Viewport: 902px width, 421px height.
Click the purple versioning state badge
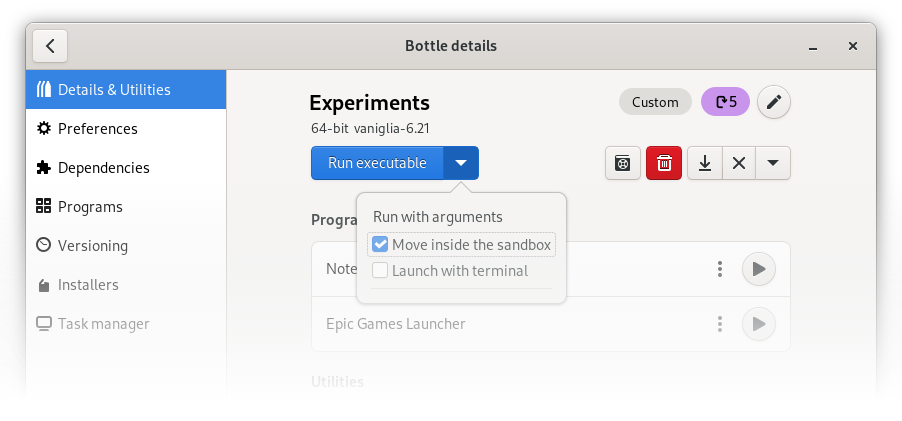coord(725,102)
